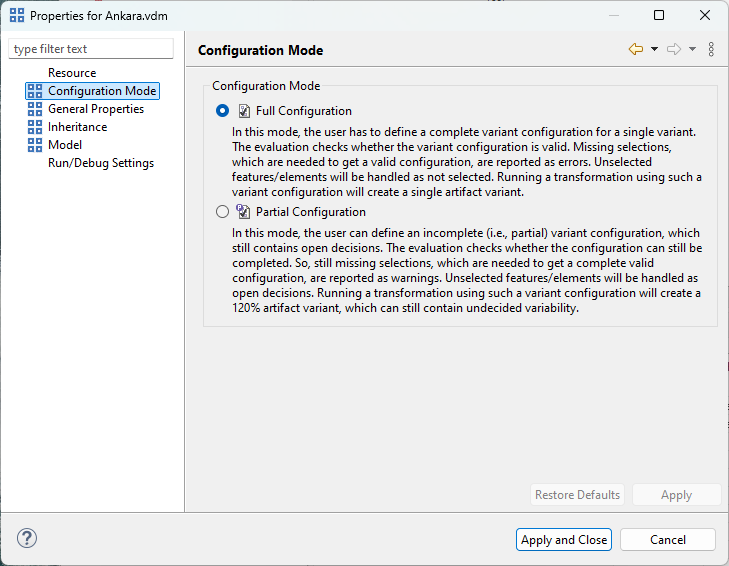Select the Partial Configuration radio button
Image resolution: width=729 pixels, height=566 pixels.
(x=222, y=212)
